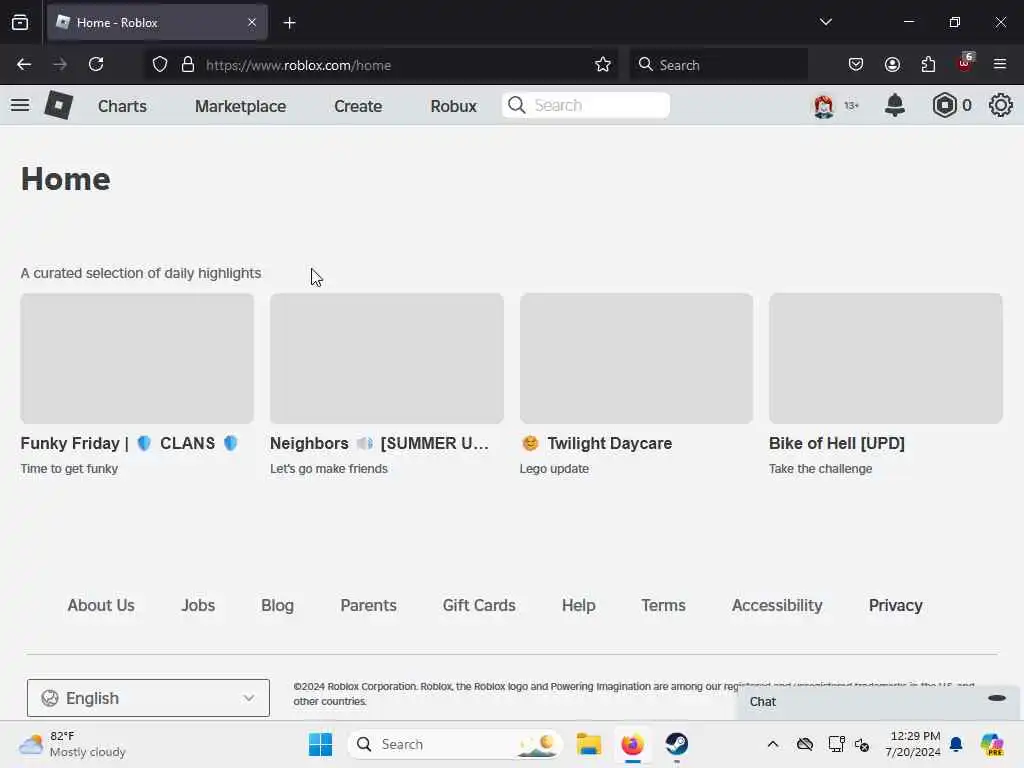
Task: Open the Roblox settings gear
Action: [x=1000, y=105]
